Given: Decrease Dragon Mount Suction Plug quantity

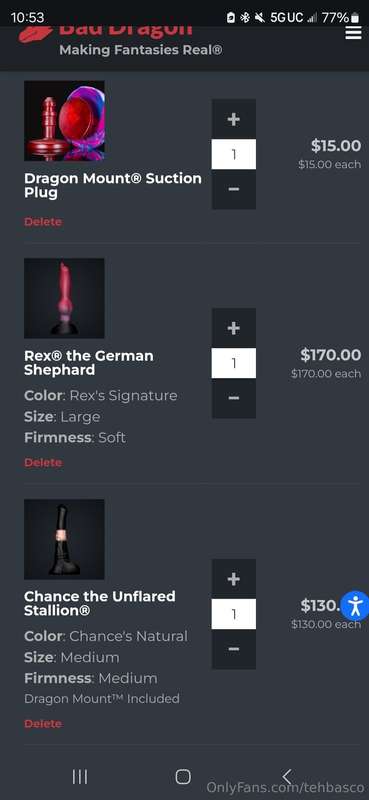Looking at the screenshot, I should [x=234, y=189].
